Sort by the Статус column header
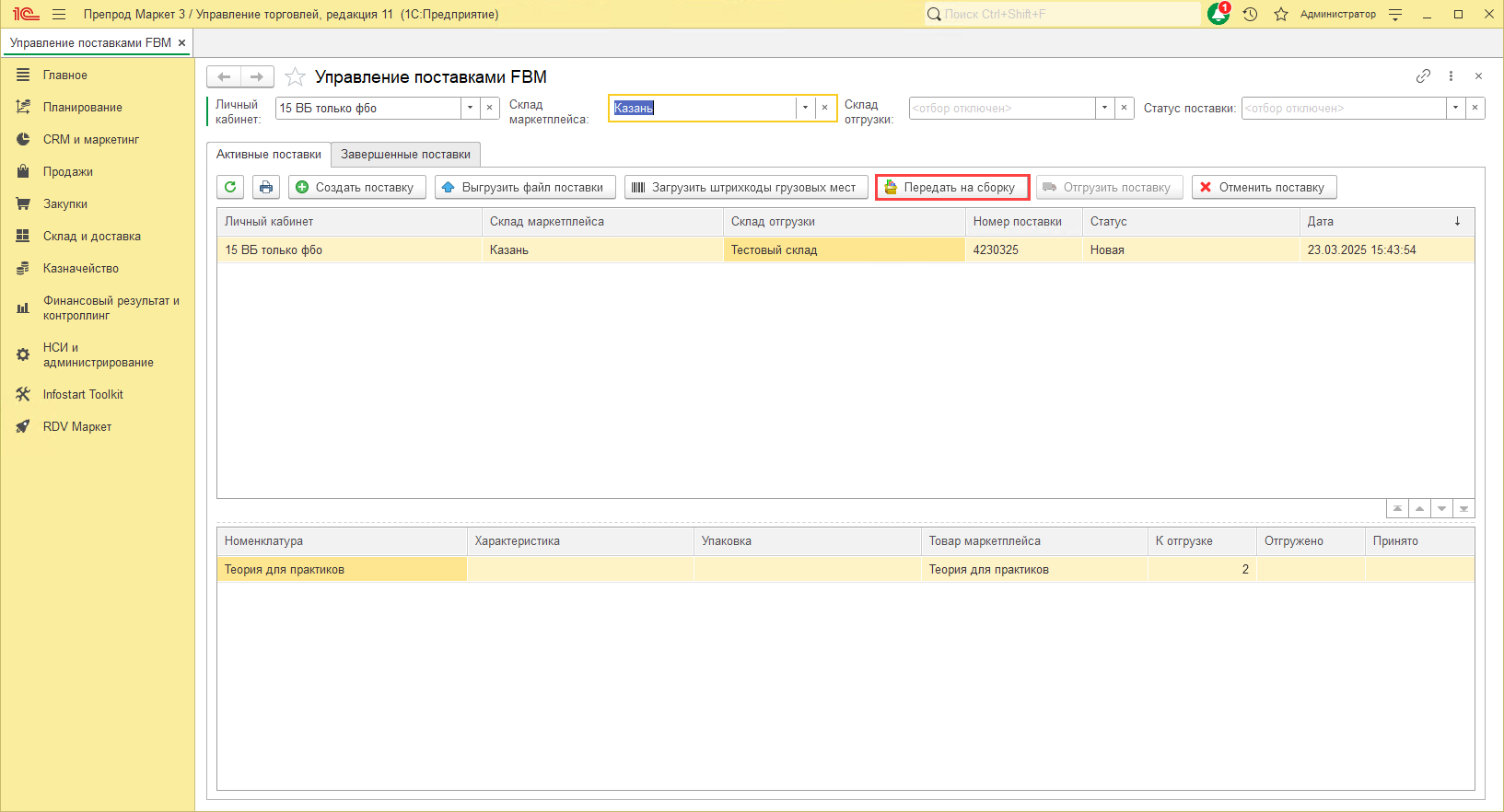The width and height of the screenshot is (1504, 812). coord(1190,222)
